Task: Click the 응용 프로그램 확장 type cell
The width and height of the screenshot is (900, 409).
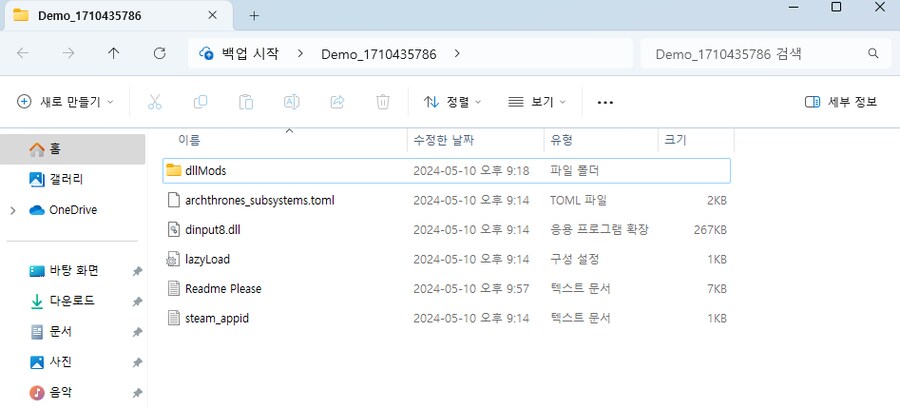Action: click(599, 230)
